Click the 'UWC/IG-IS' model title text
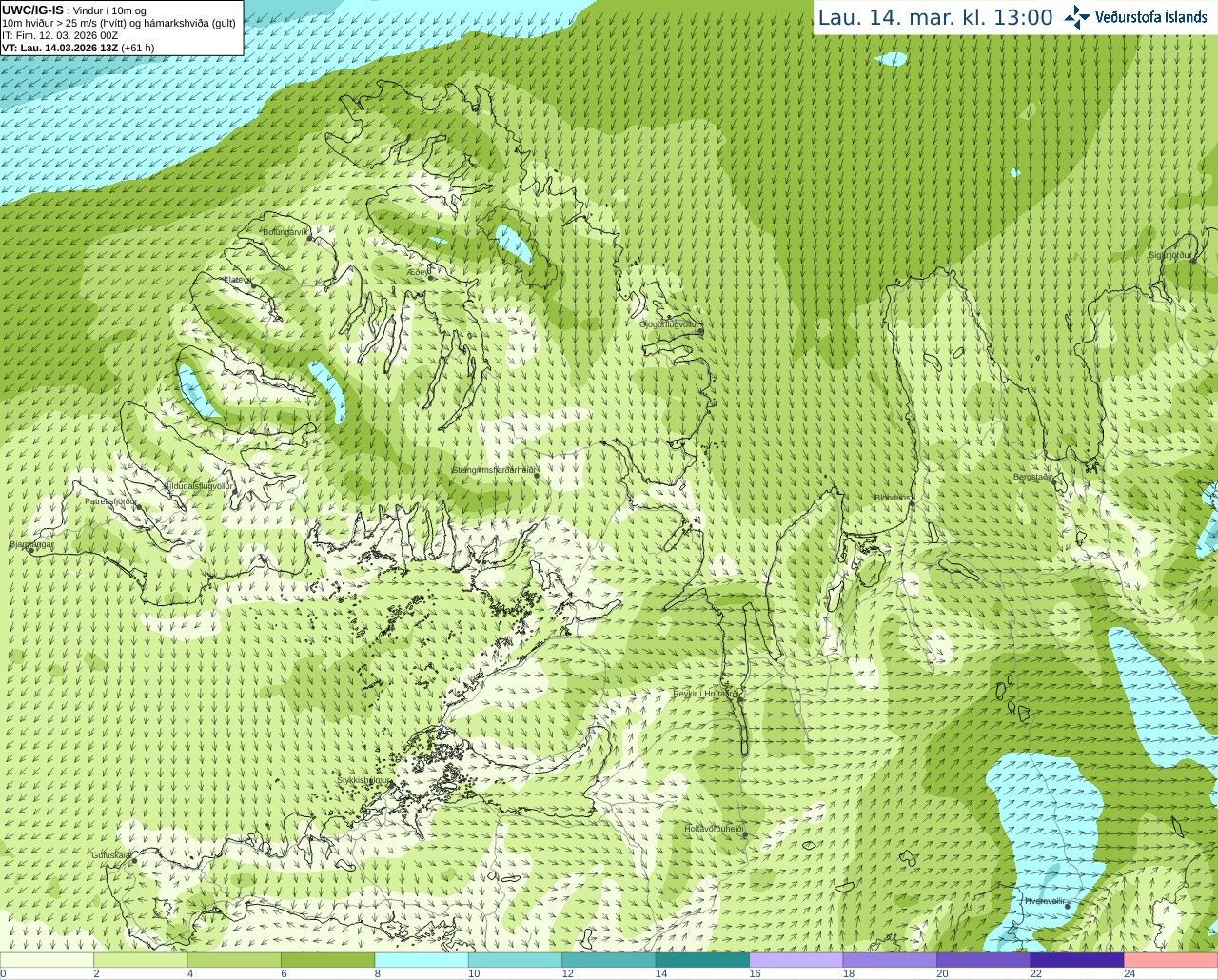This screenshot has height=980, width=1218. [32, 10]
